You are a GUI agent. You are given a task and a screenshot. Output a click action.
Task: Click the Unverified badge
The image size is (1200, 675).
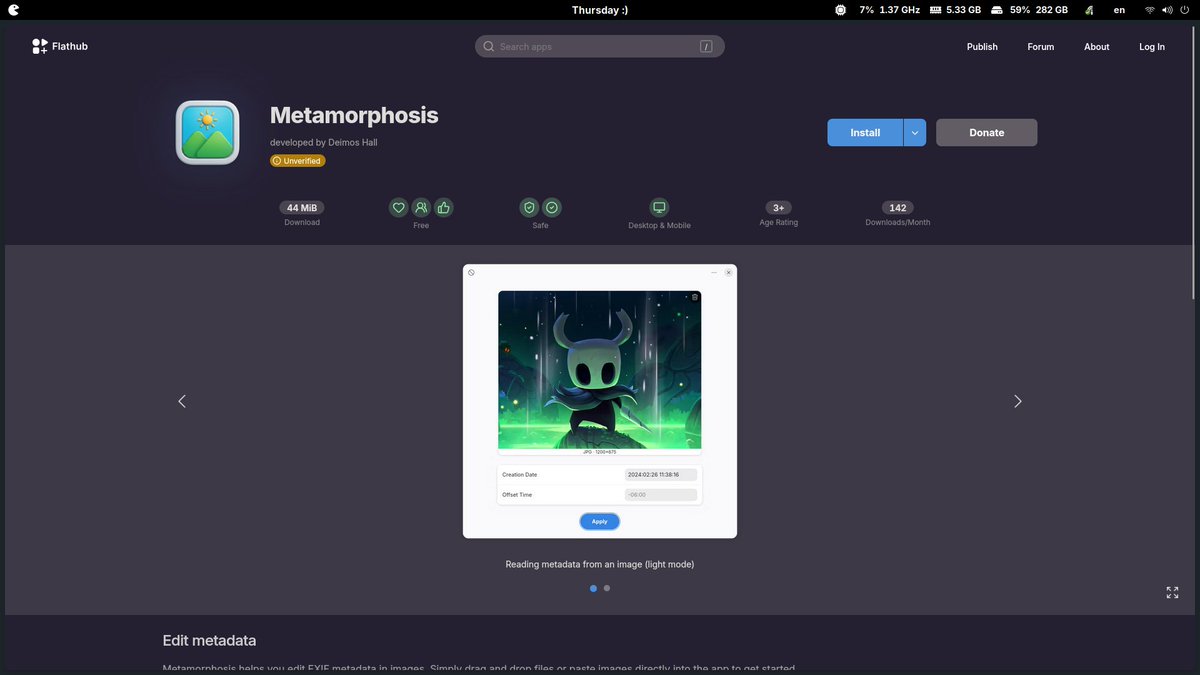297,160
